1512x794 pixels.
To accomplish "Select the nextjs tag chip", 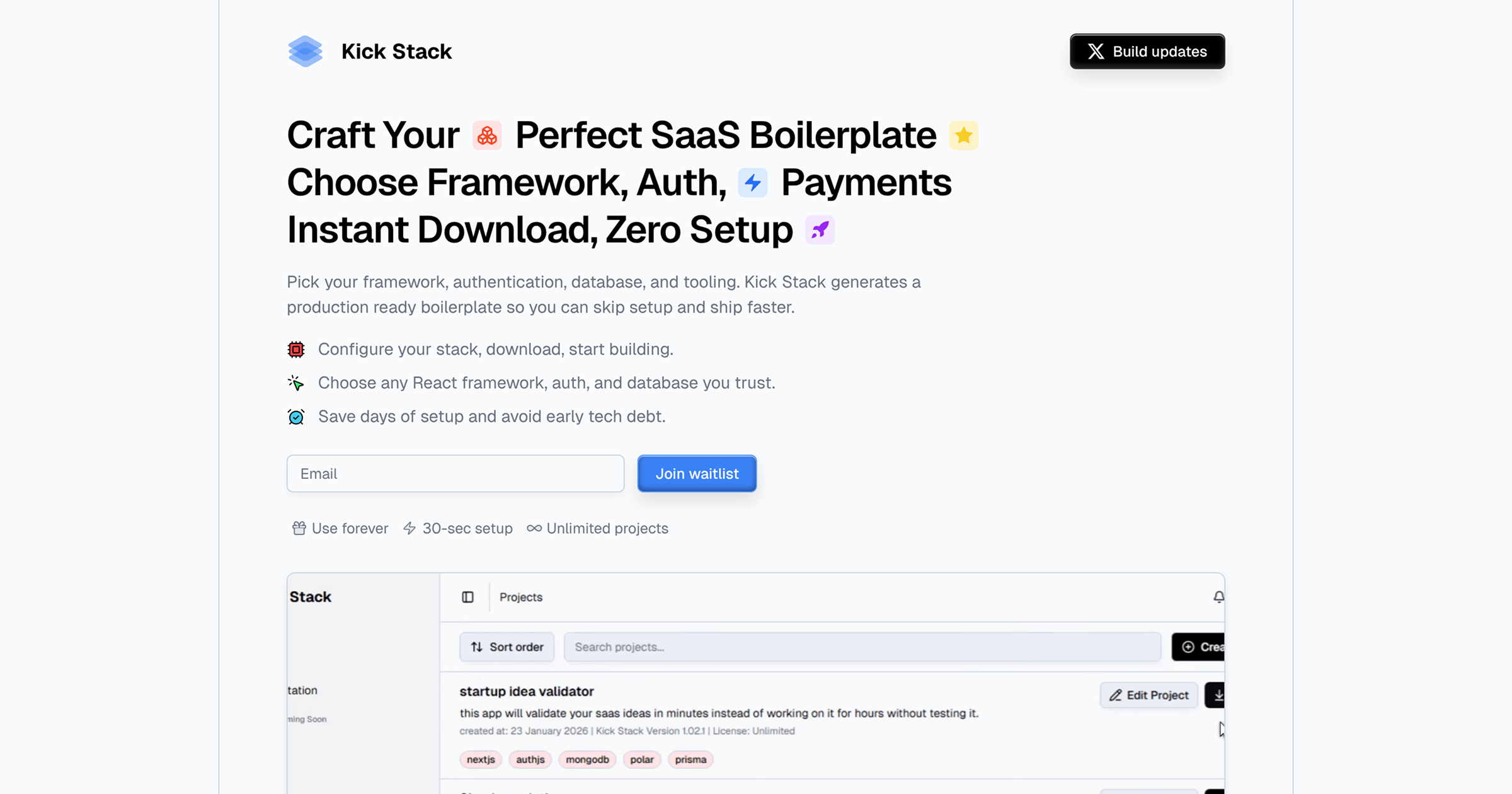I will (481, 759).
